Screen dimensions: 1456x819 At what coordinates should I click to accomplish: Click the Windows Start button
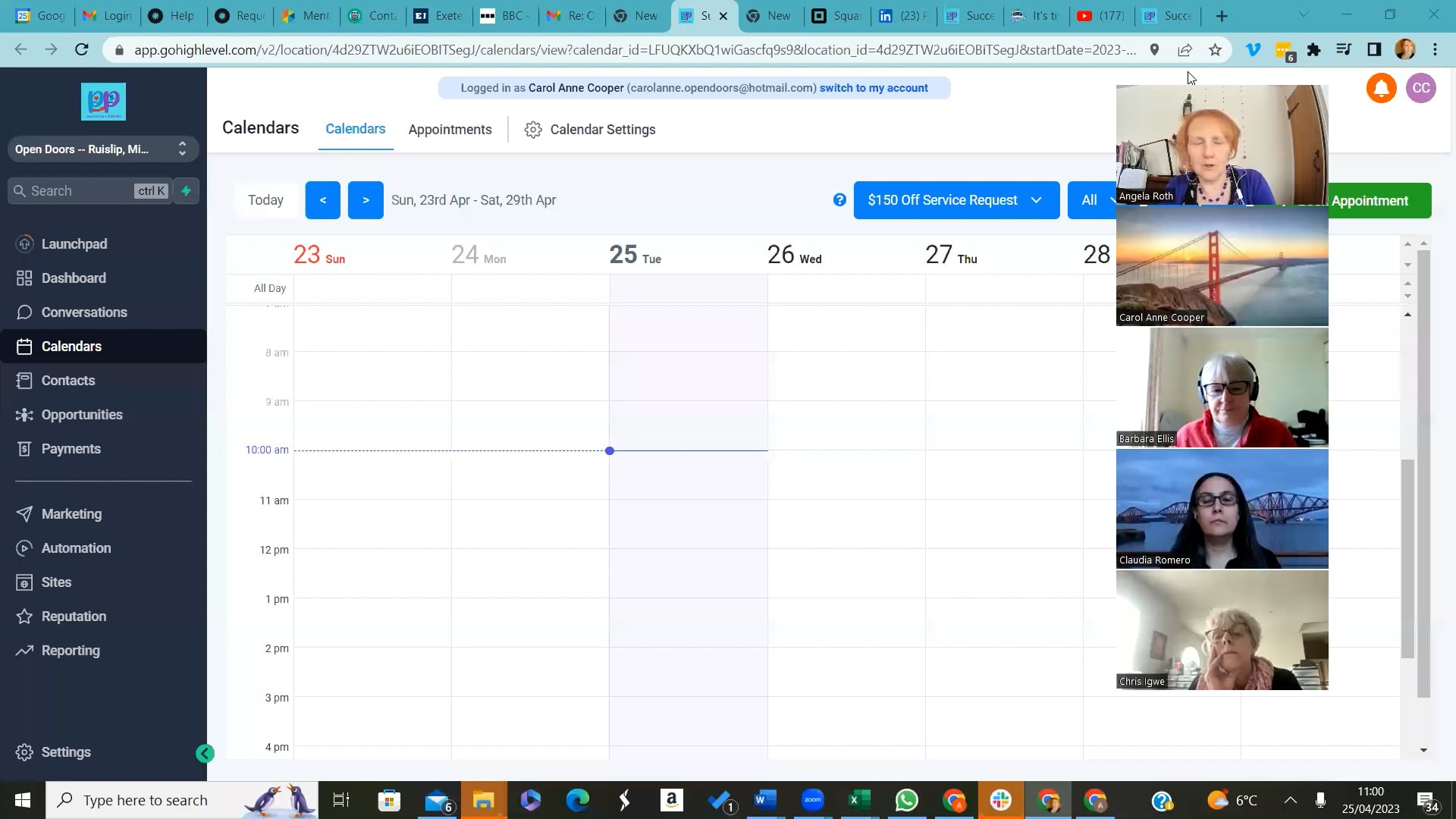click(x=23, y=801)
